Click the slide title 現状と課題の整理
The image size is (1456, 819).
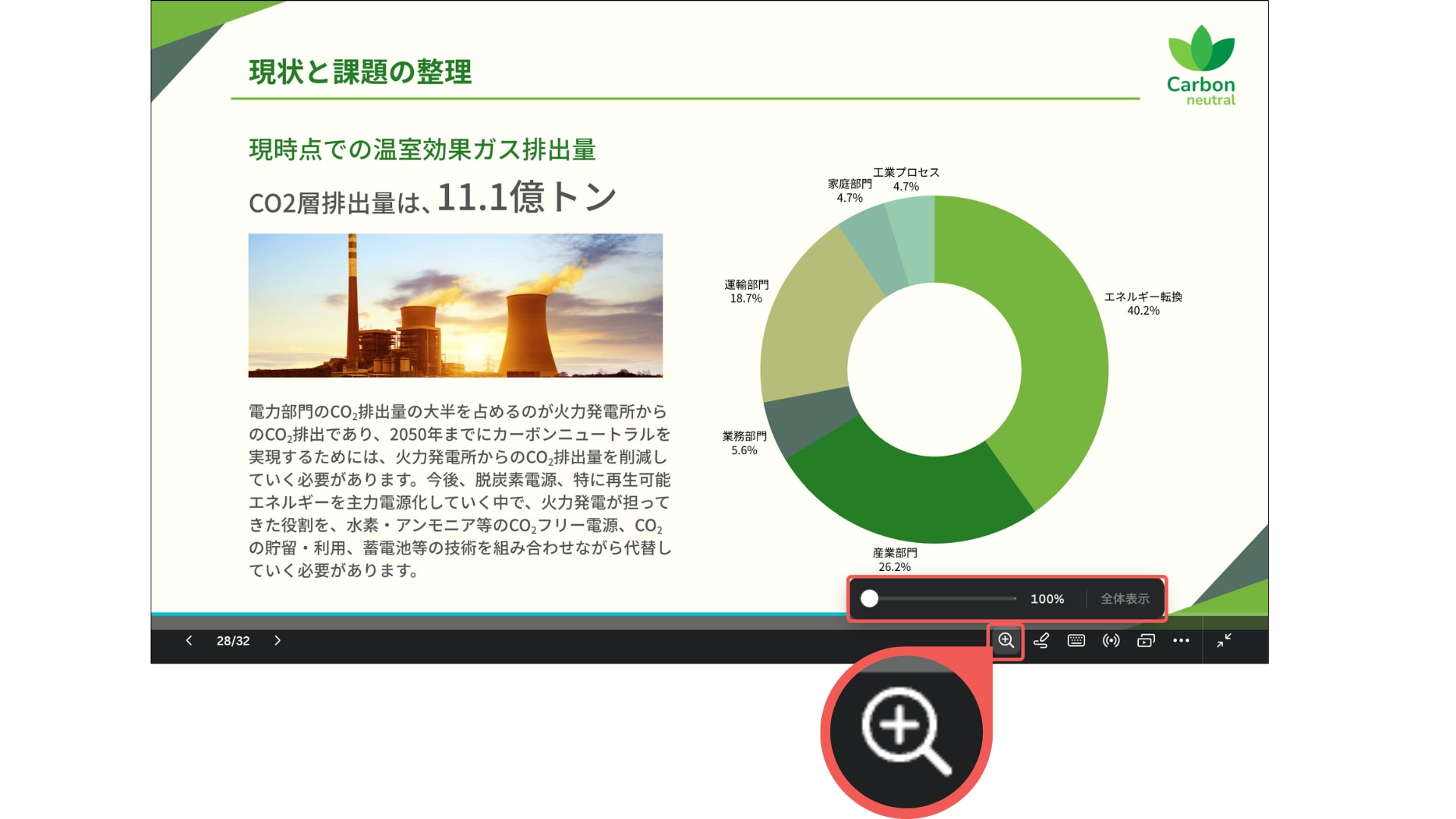point(360,72)
